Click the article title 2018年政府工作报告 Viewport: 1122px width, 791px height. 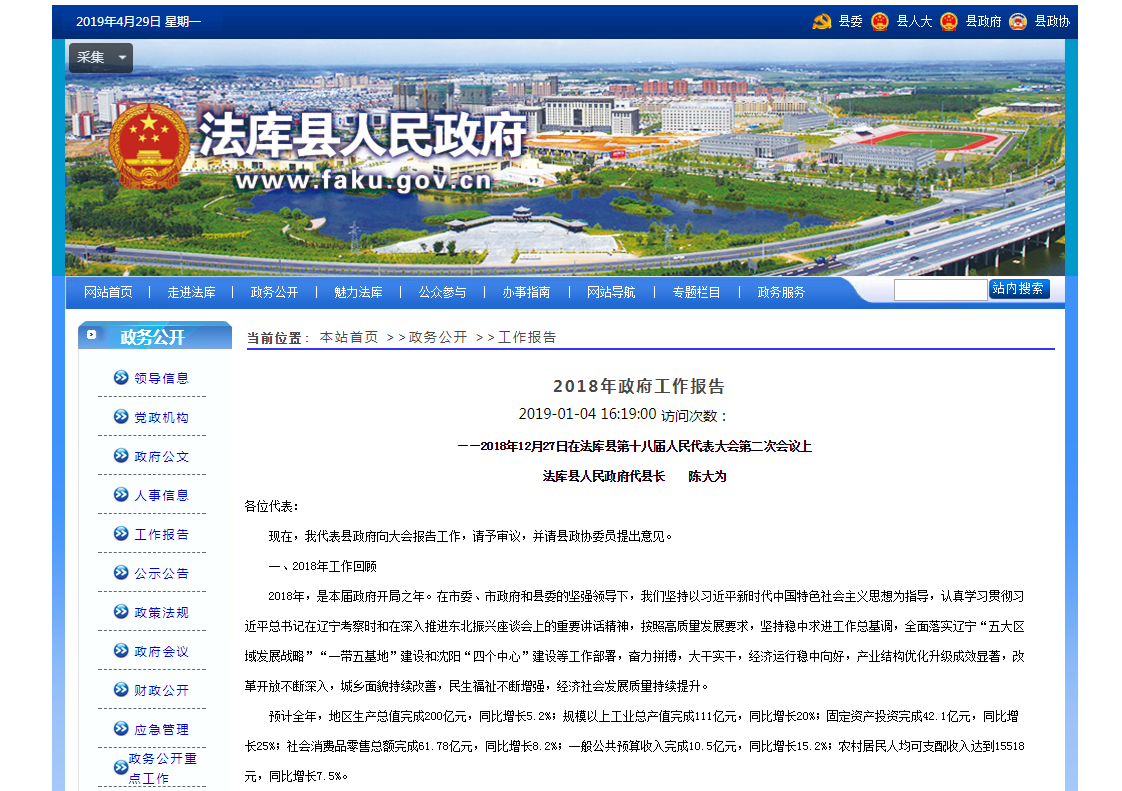[x=638, y=387]
